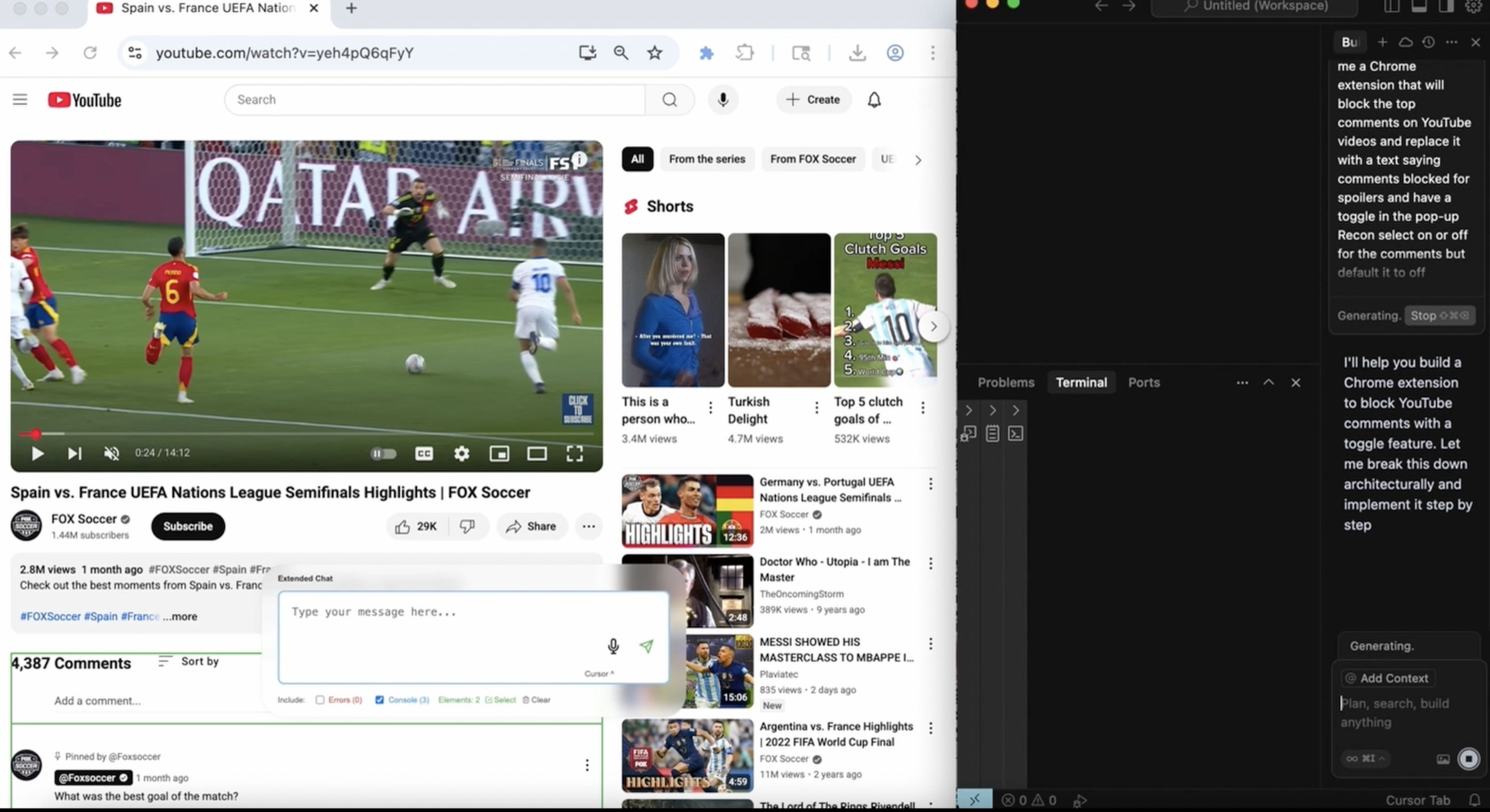Clear elements in Extended Chat
This screenshot has width=1490, height=812.
pyautogui.click(x=536, y=700)
